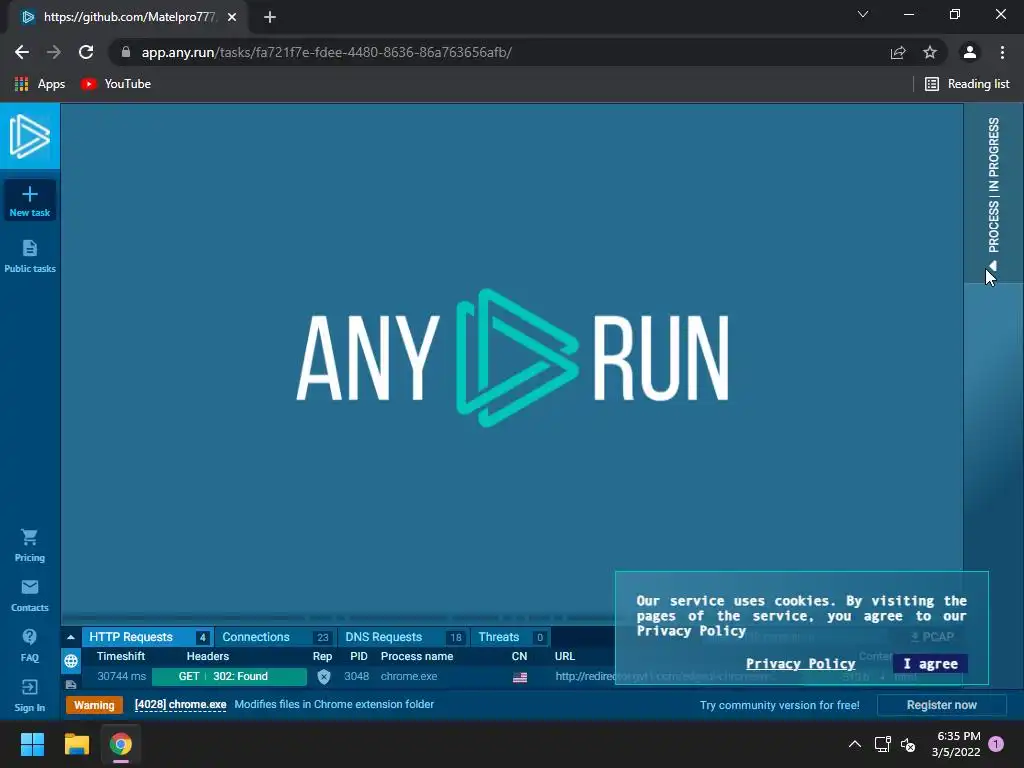This screenshot has width=1024, height=768.
Task: Click the URL column header
Action: pos(565,656)
